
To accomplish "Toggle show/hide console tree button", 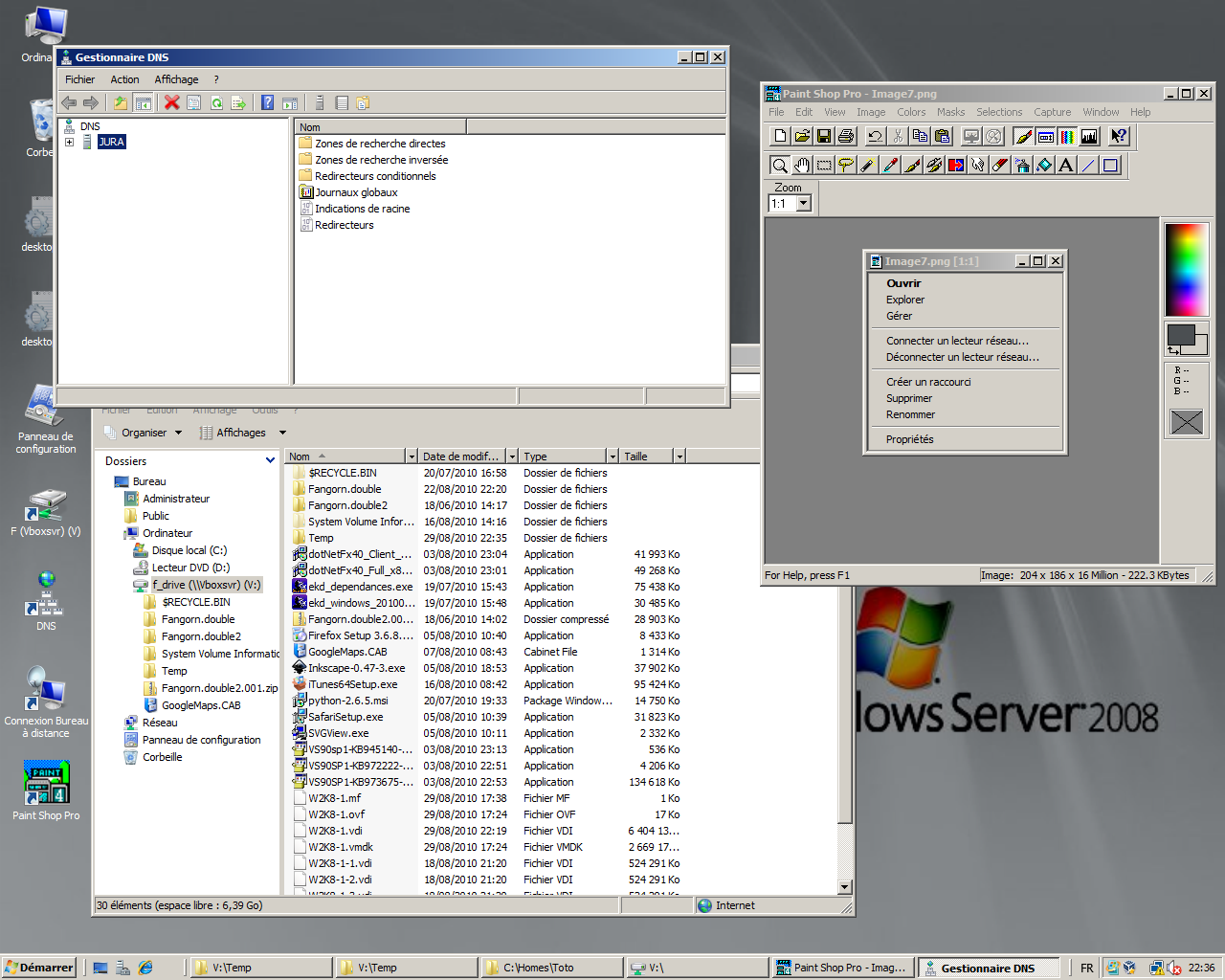I will pyautogui.click(x=143, y=102).
